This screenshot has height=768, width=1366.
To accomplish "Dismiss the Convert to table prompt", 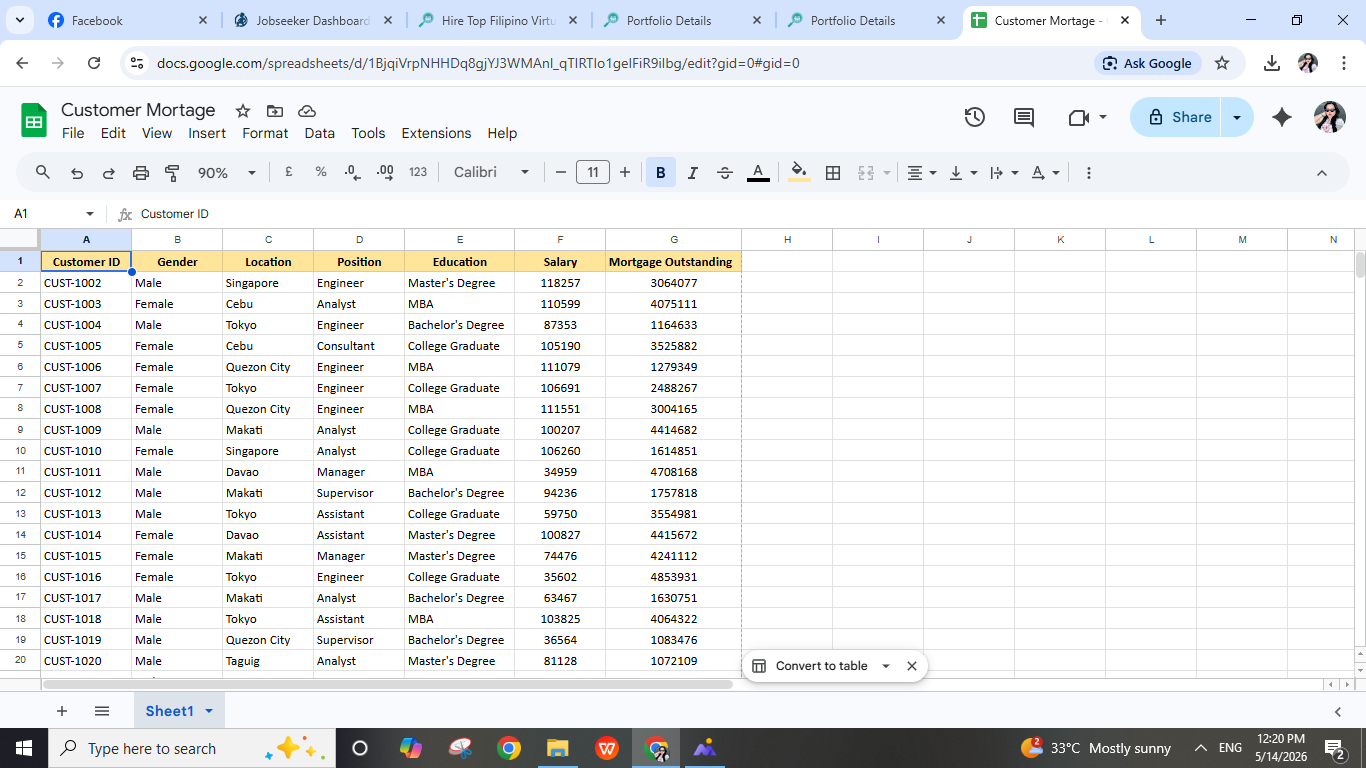I will click(912, 666).
